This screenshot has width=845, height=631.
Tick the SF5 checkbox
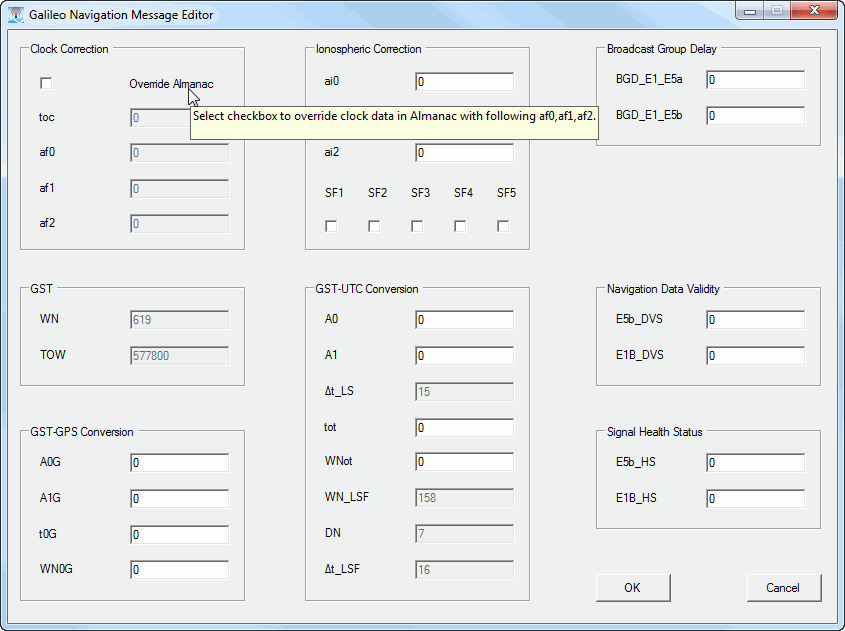pos(503,226)
